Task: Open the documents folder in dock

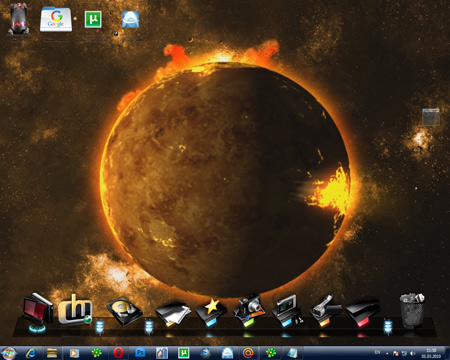Action: (173, 314)
